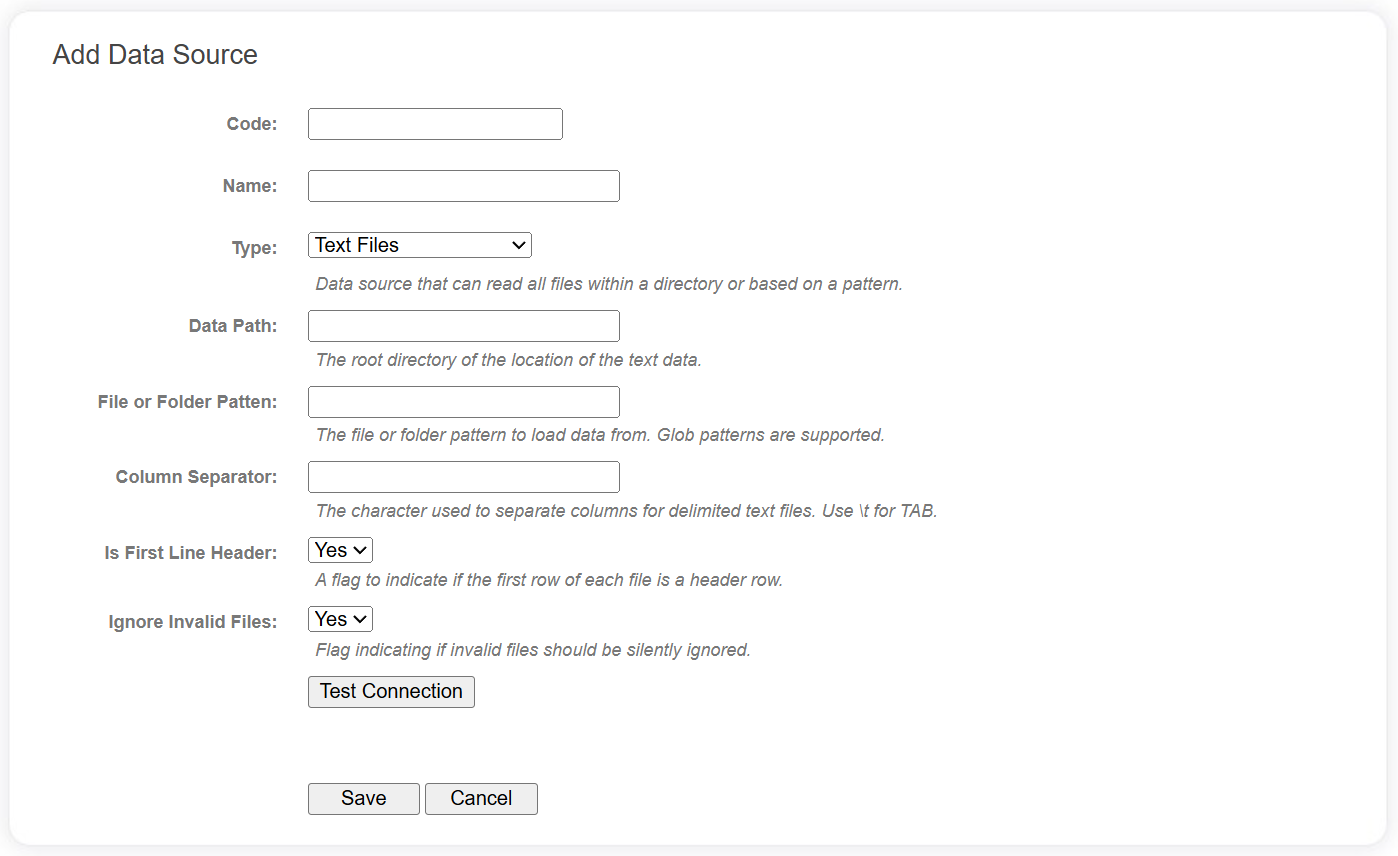Click the Test Connection button

coord(390,691)
